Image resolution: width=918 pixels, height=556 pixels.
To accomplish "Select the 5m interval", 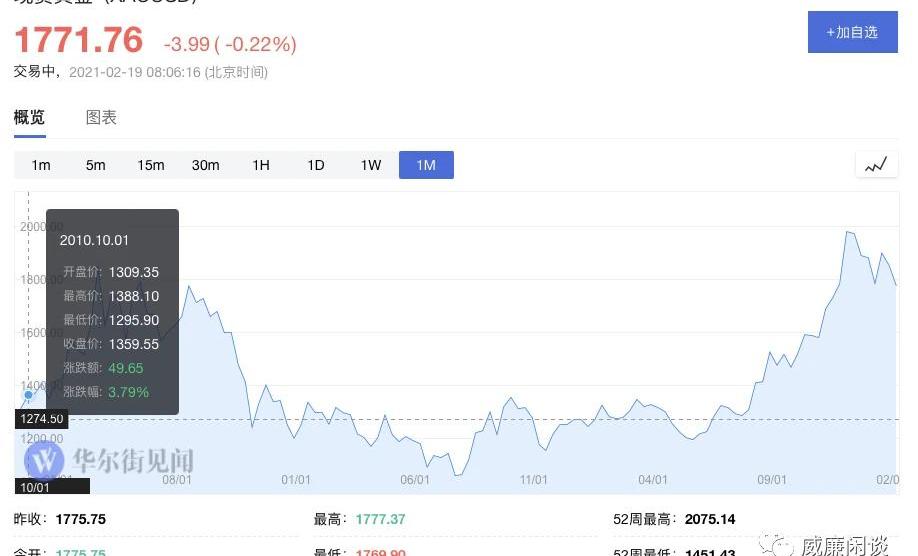I will 96,165.
